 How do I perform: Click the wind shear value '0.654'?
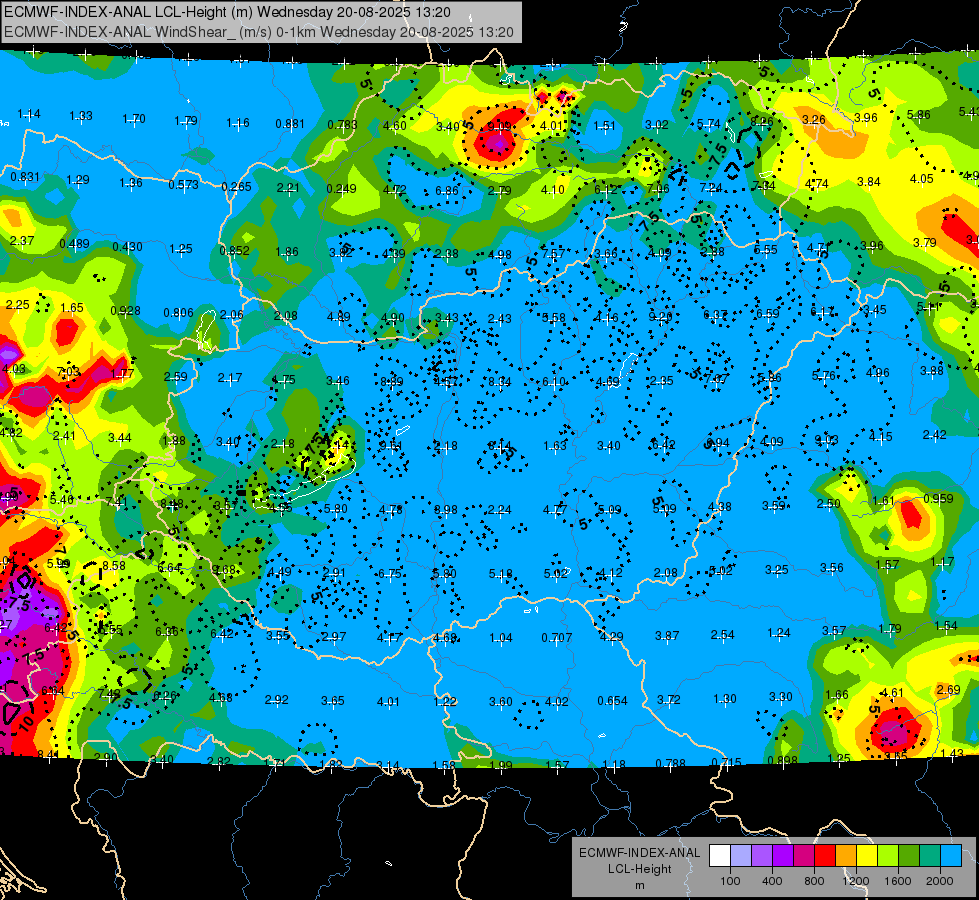click(x=612, y=701)
